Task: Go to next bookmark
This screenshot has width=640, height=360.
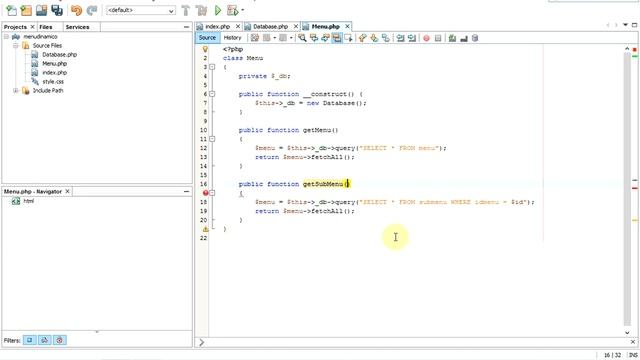Action: click(374, 38)
